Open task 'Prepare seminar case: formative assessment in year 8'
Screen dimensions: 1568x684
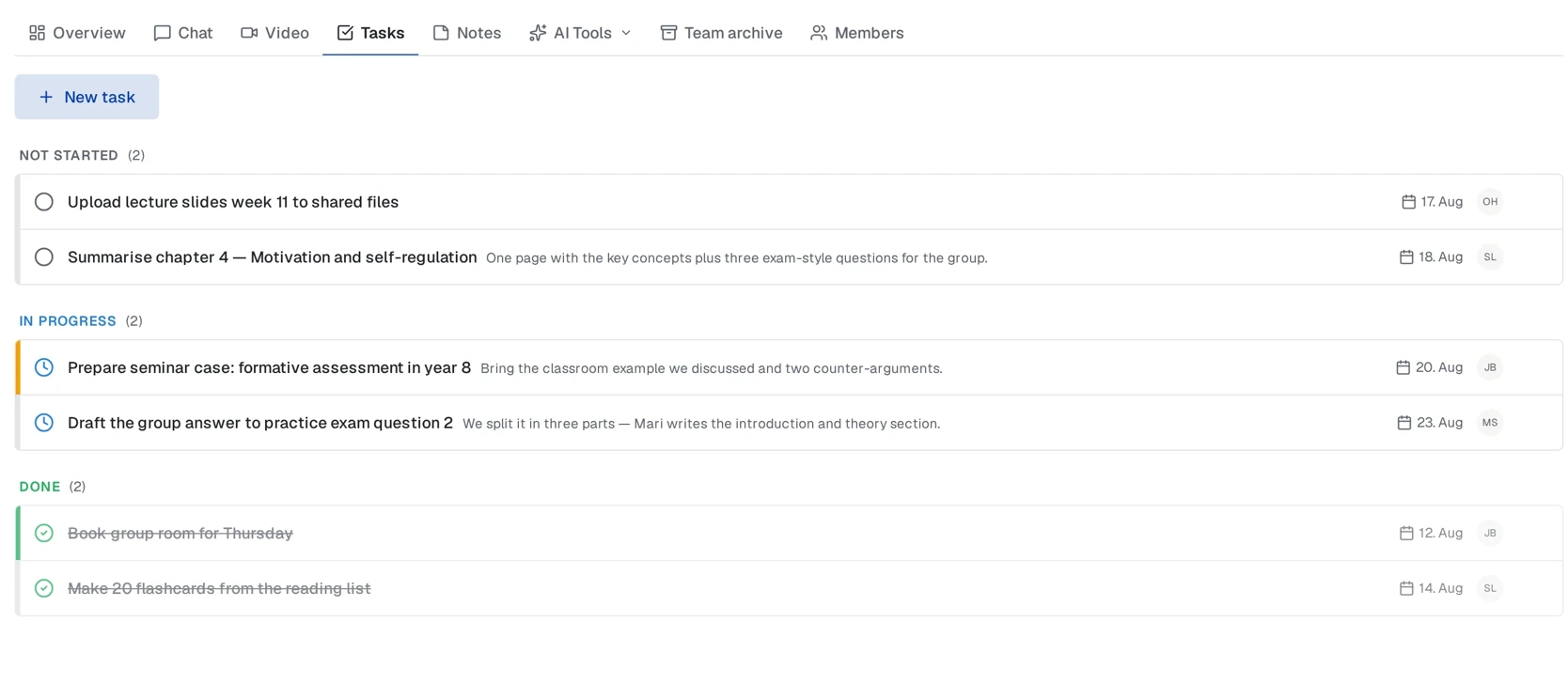[x=270, y=367]
